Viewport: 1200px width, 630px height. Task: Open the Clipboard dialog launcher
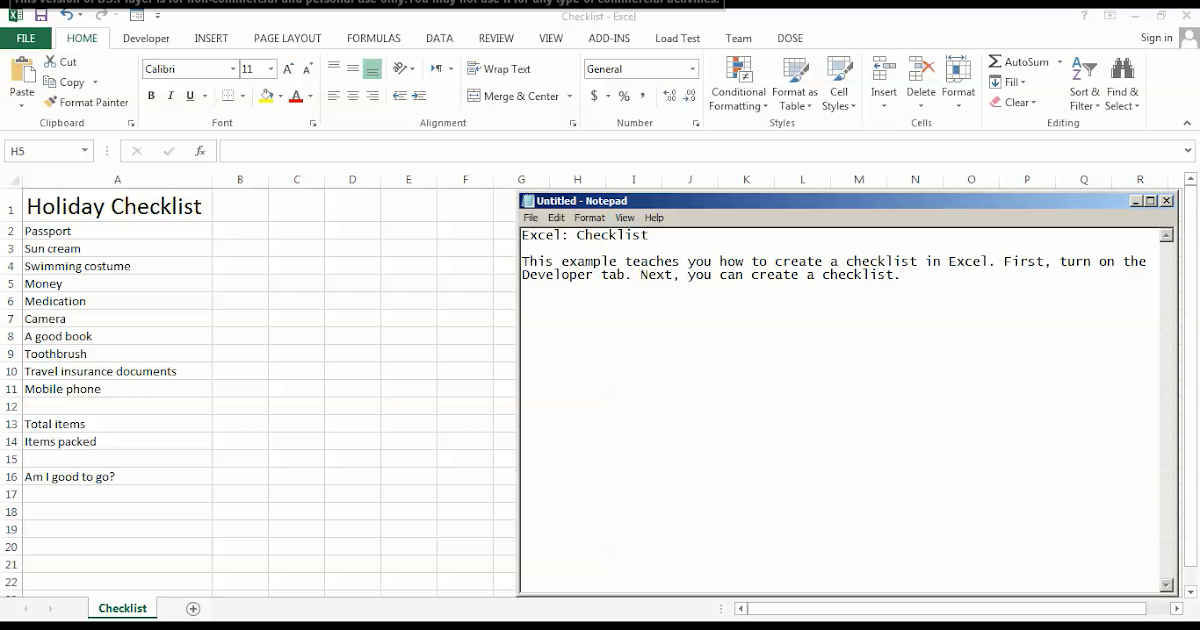click(130, 123)
